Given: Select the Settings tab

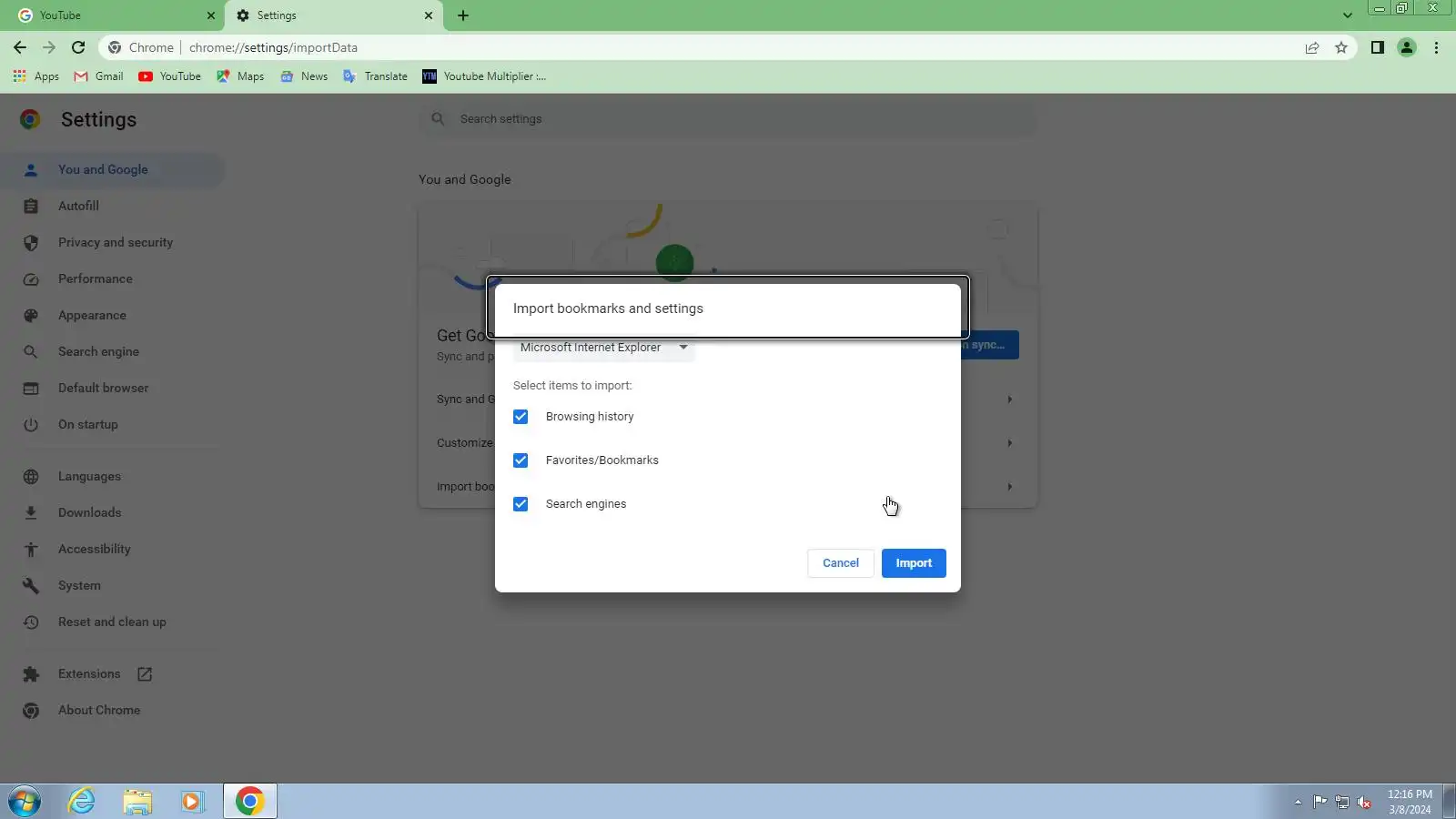Looking at the screenshot, I should pyautogui.click(x=333, y=15).
